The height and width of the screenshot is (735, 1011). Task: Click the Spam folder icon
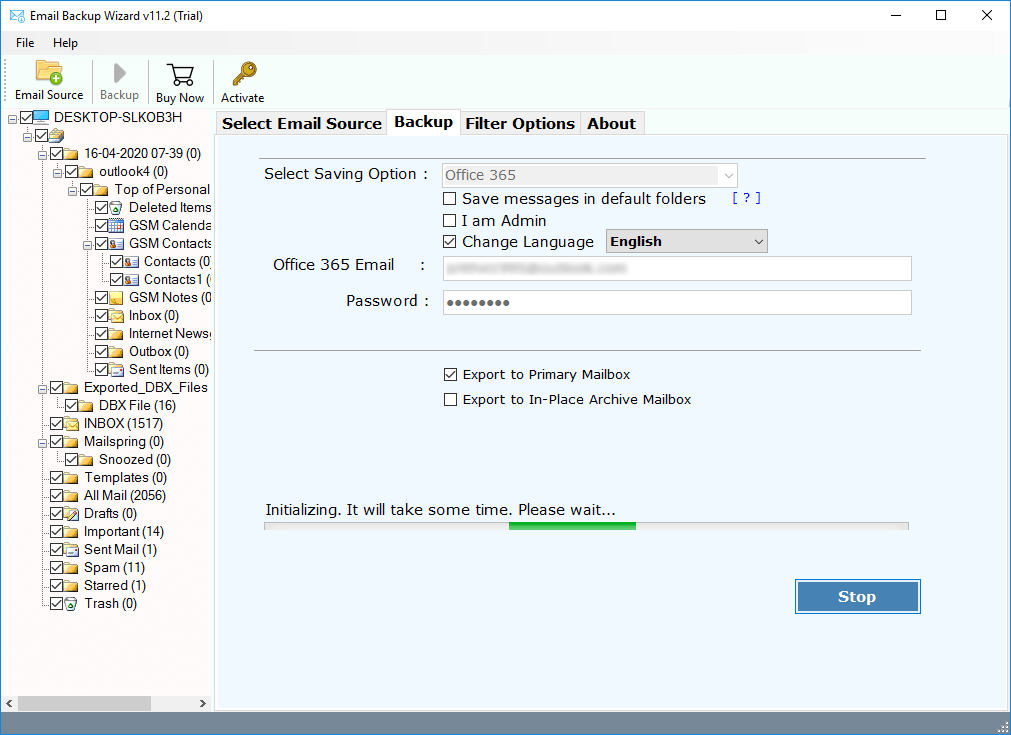click(x=71, y=568)
